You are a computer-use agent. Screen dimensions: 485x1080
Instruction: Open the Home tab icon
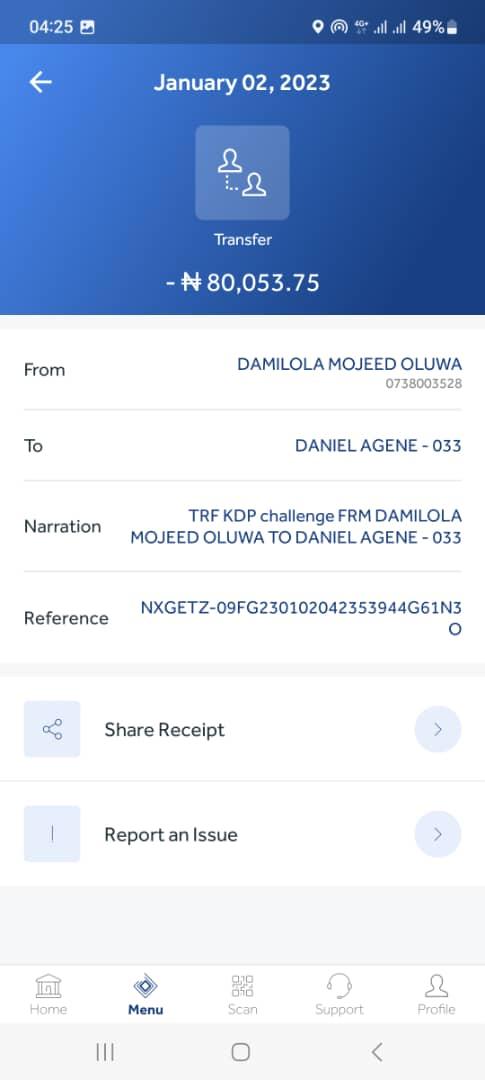point(48,986)
